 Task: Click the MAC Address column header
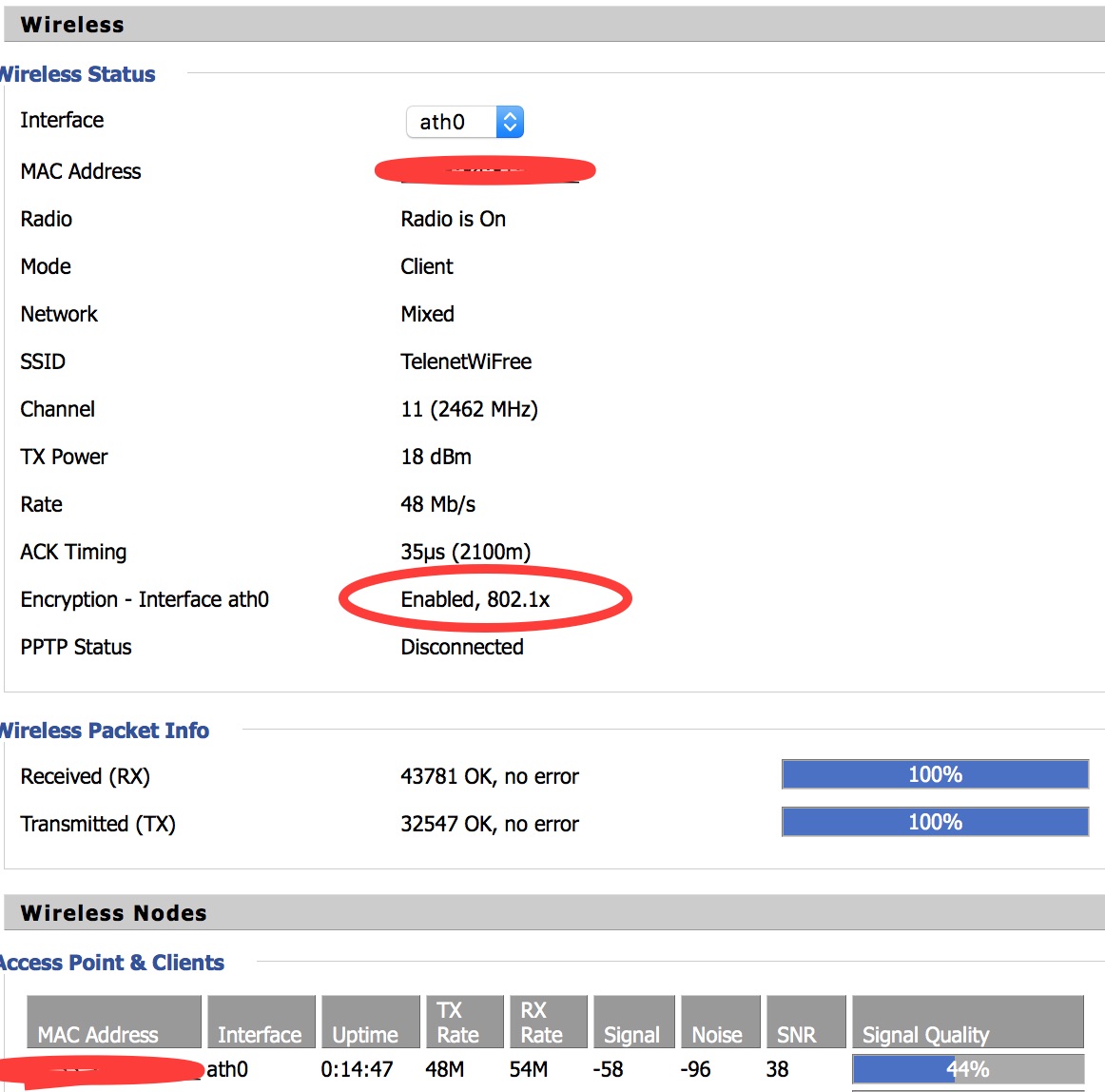113,1023
